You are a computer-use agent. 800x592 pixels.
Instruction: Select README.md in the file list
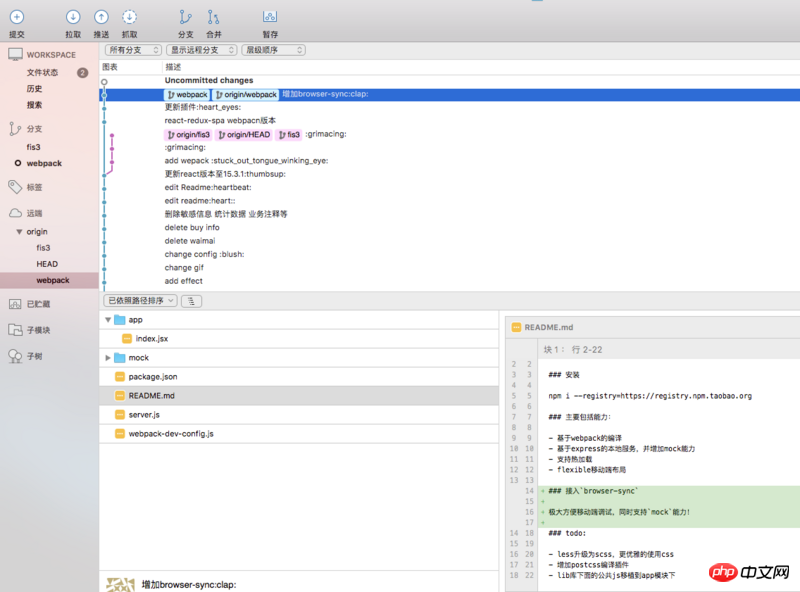click(x=299, y=396)
